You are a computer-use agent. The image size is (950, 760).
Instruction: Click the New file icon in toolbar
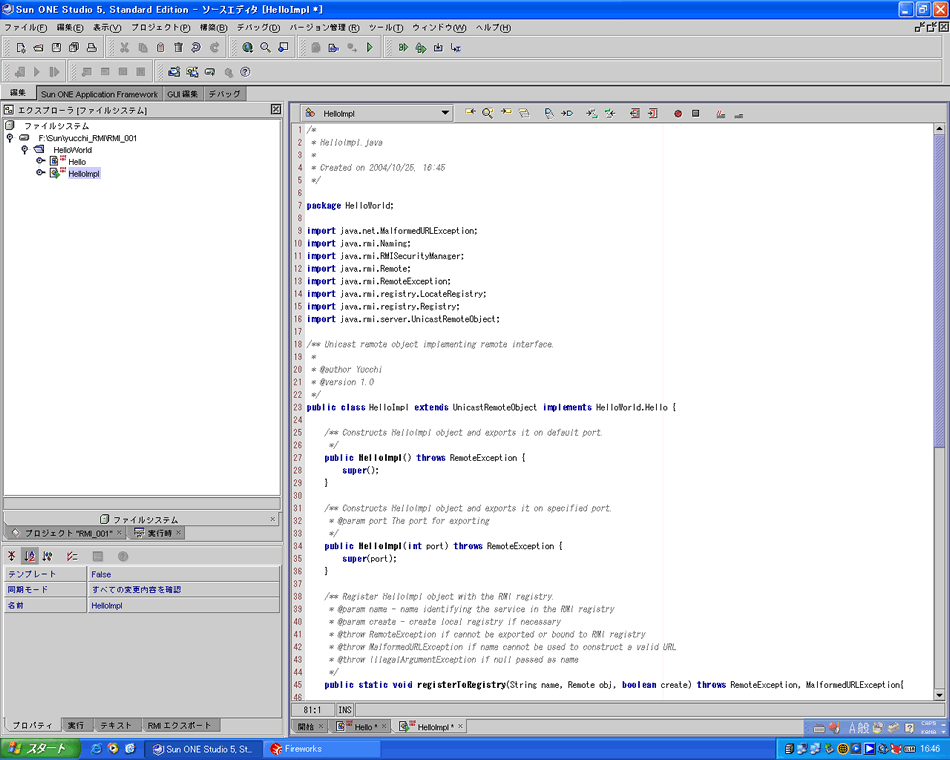[21, 47]
